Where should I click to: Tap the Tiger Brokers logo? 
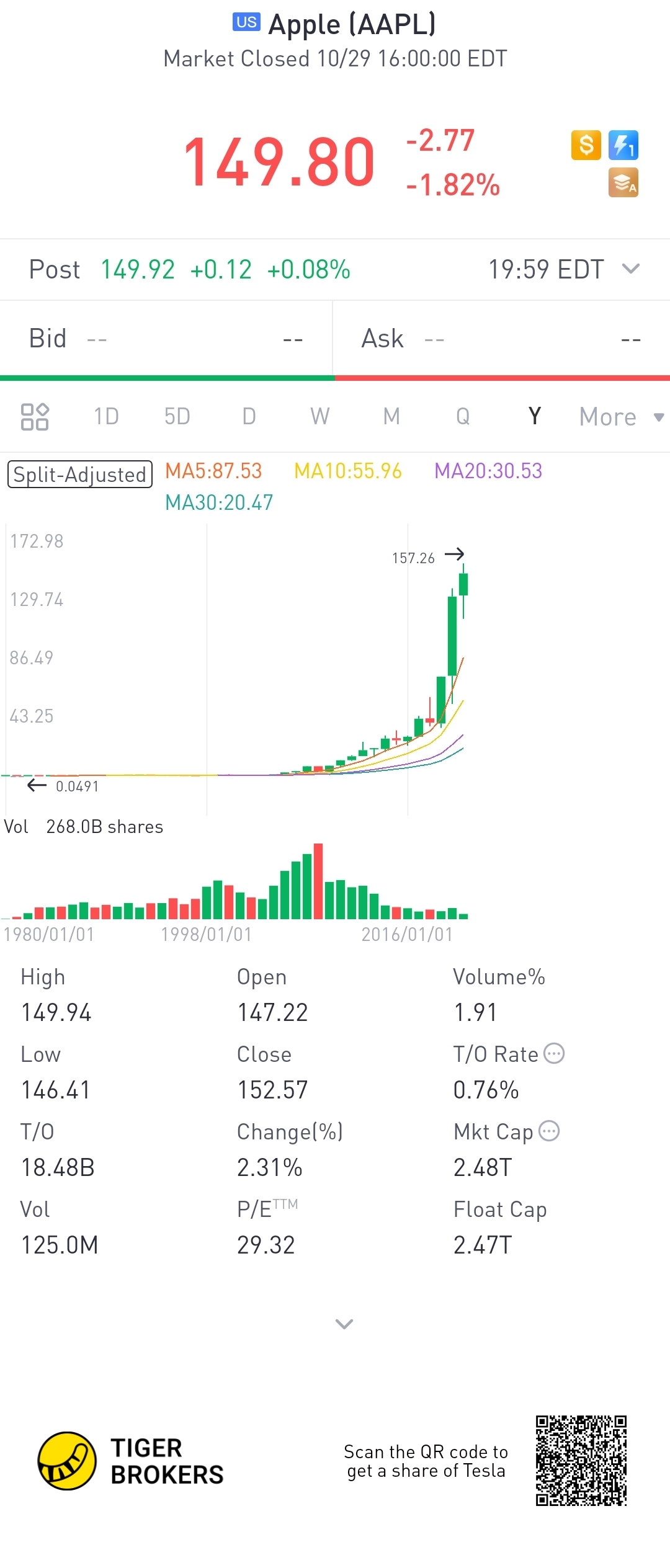pos(130,1461)
